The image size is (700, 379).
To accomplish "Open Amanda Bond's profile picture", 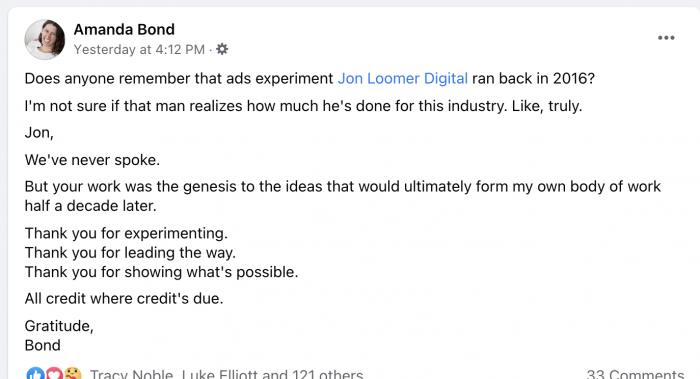I will [x=45, y=39].
